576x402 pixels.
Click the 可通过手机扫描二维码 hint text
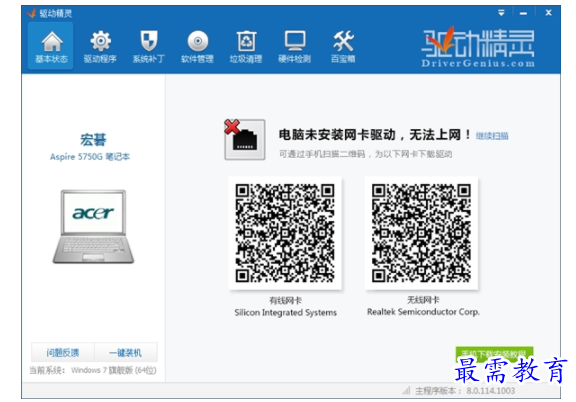366,154
